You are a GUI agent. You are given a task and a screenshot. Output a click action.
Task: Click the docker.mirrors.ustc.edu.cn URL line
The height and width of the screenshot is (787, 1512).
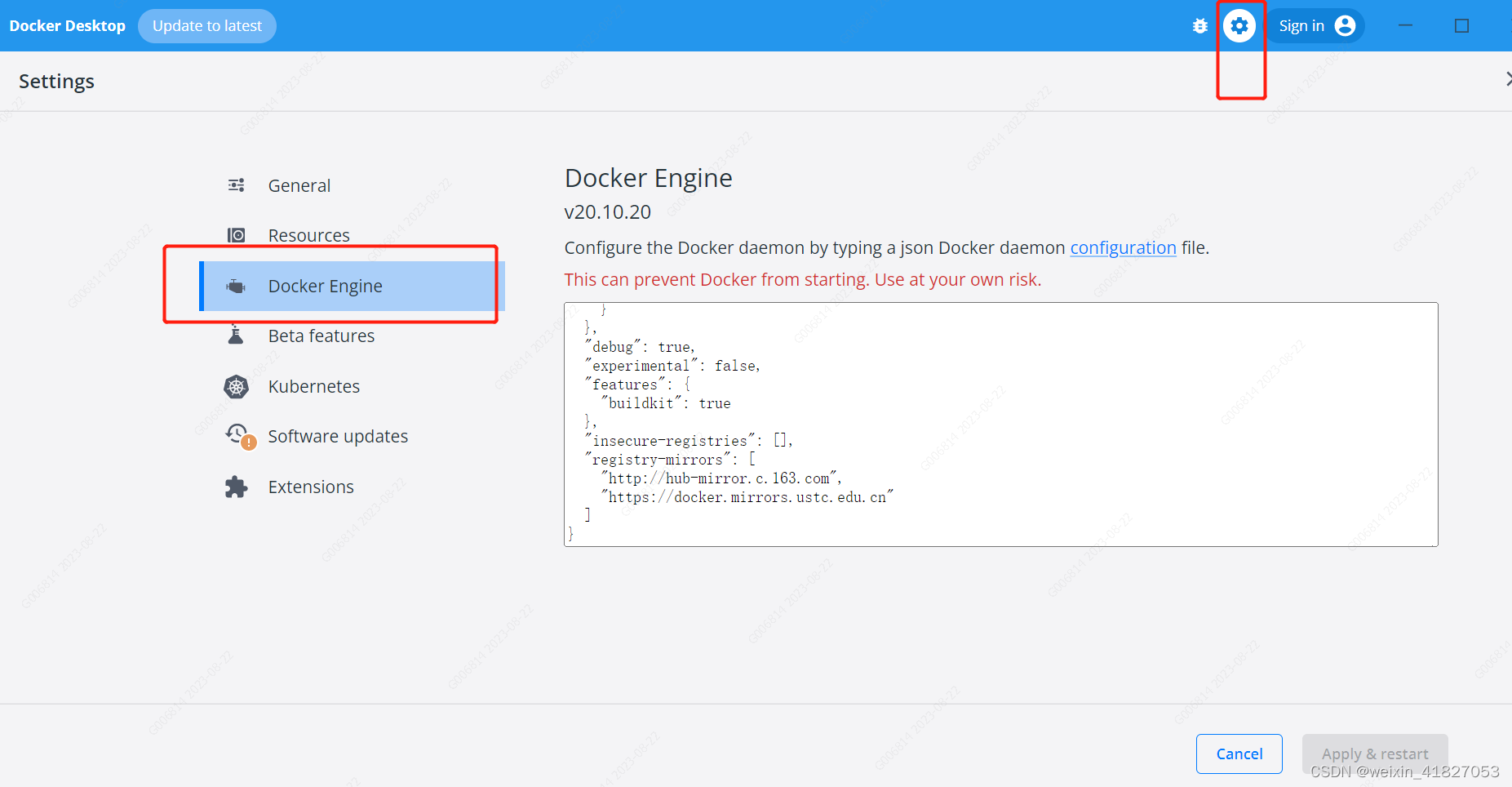747,497
